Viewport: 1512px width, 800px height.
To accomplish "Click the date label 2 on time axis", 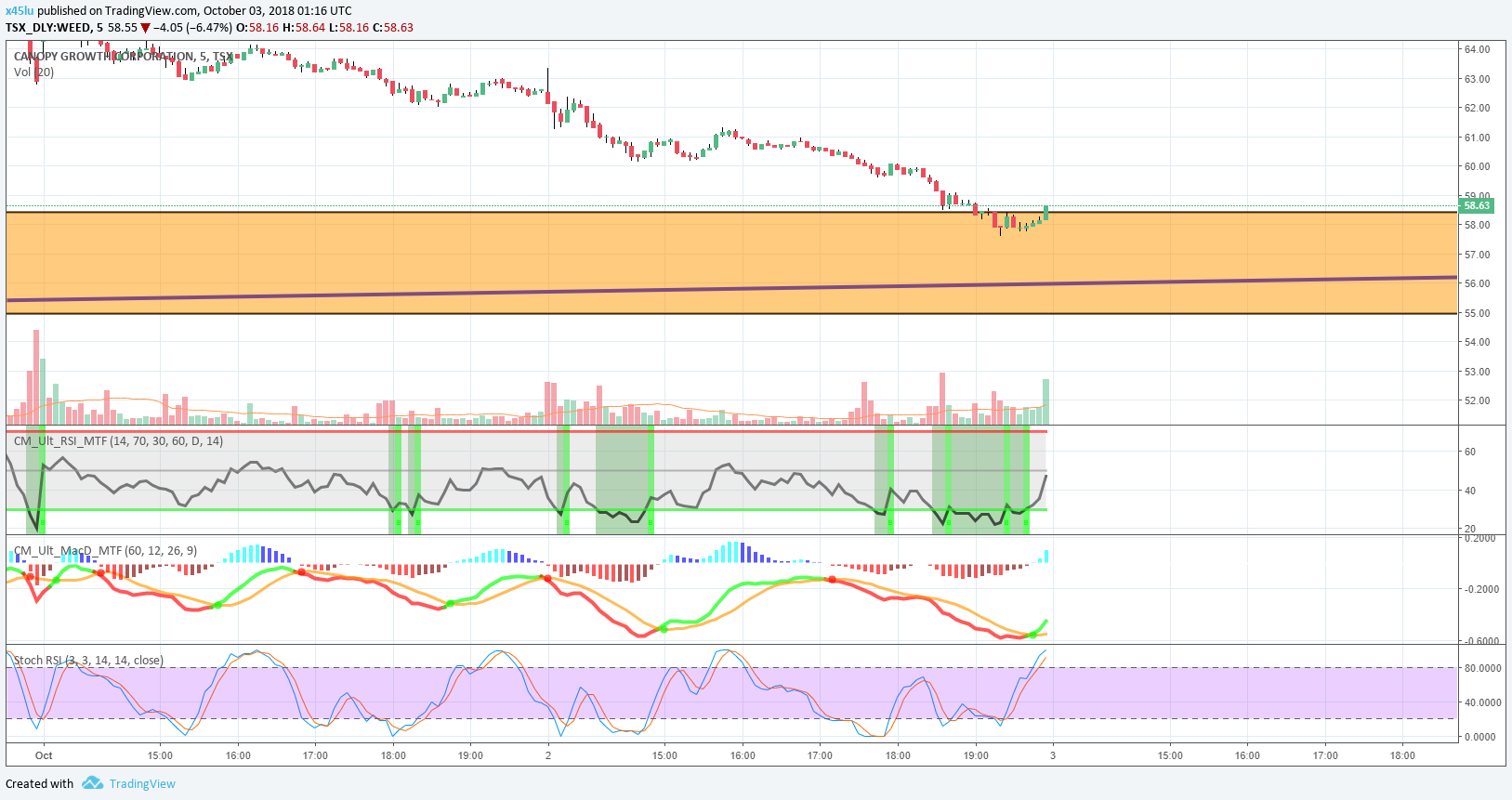I will tap(548, 755).
